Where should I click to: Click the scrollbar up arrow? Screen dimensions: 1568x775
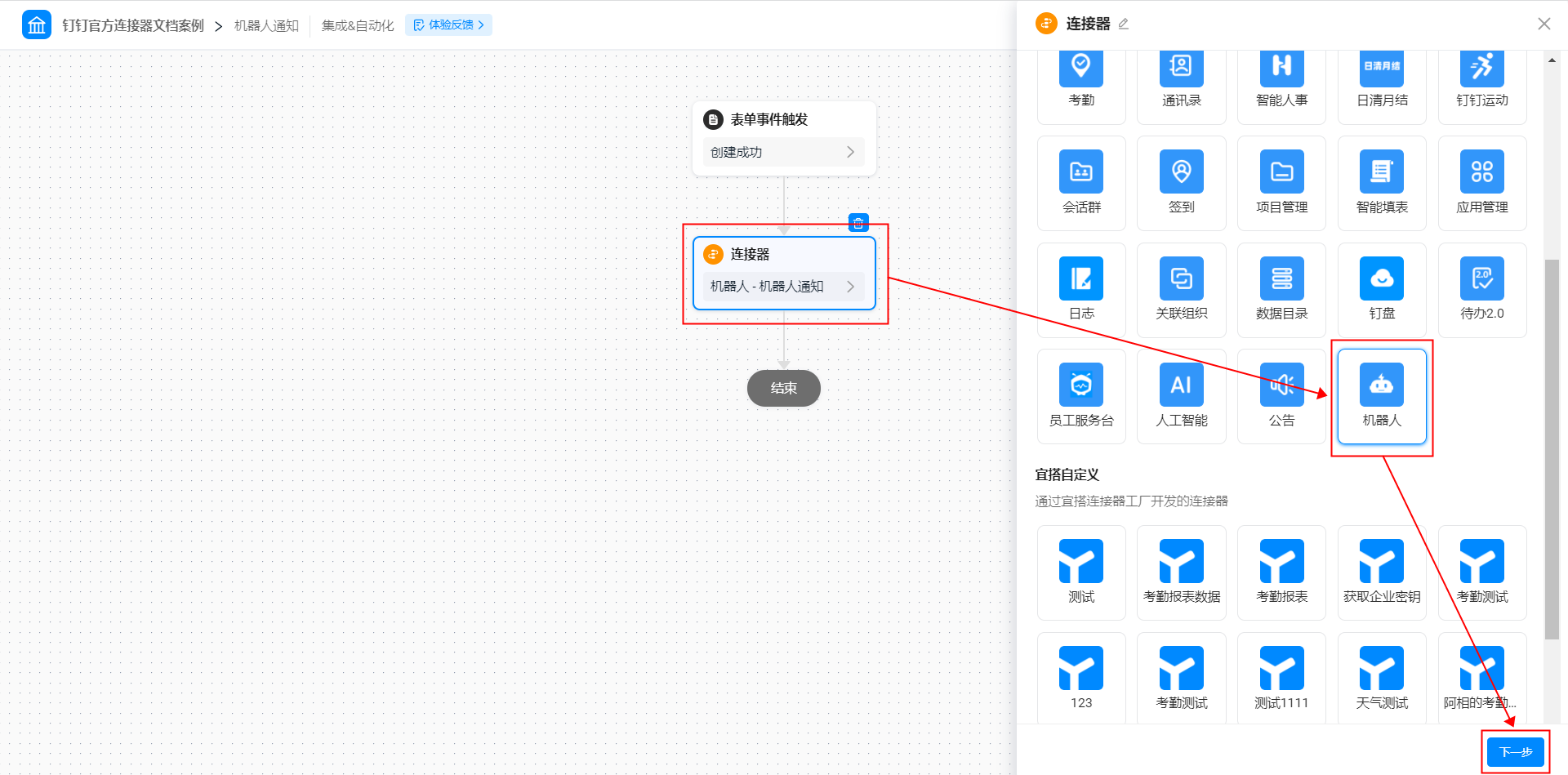click(x=1552, y=59)
